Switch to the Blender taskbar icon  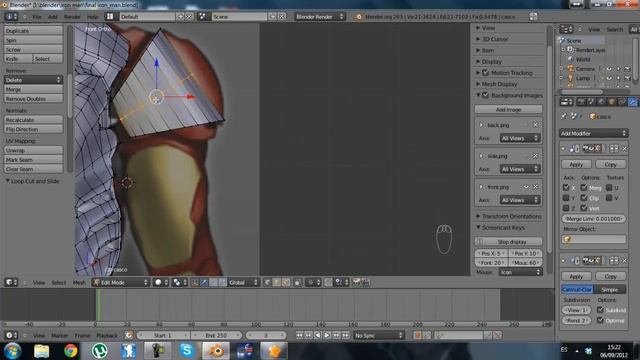coord(215,351)
